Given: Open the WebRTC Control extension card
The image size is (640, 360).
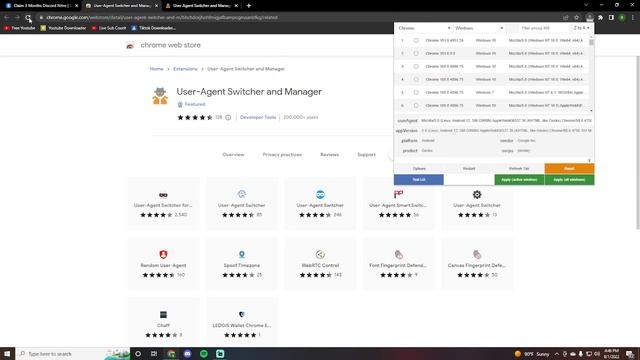Looking at the screenshot, I should (x=320, y=263).
